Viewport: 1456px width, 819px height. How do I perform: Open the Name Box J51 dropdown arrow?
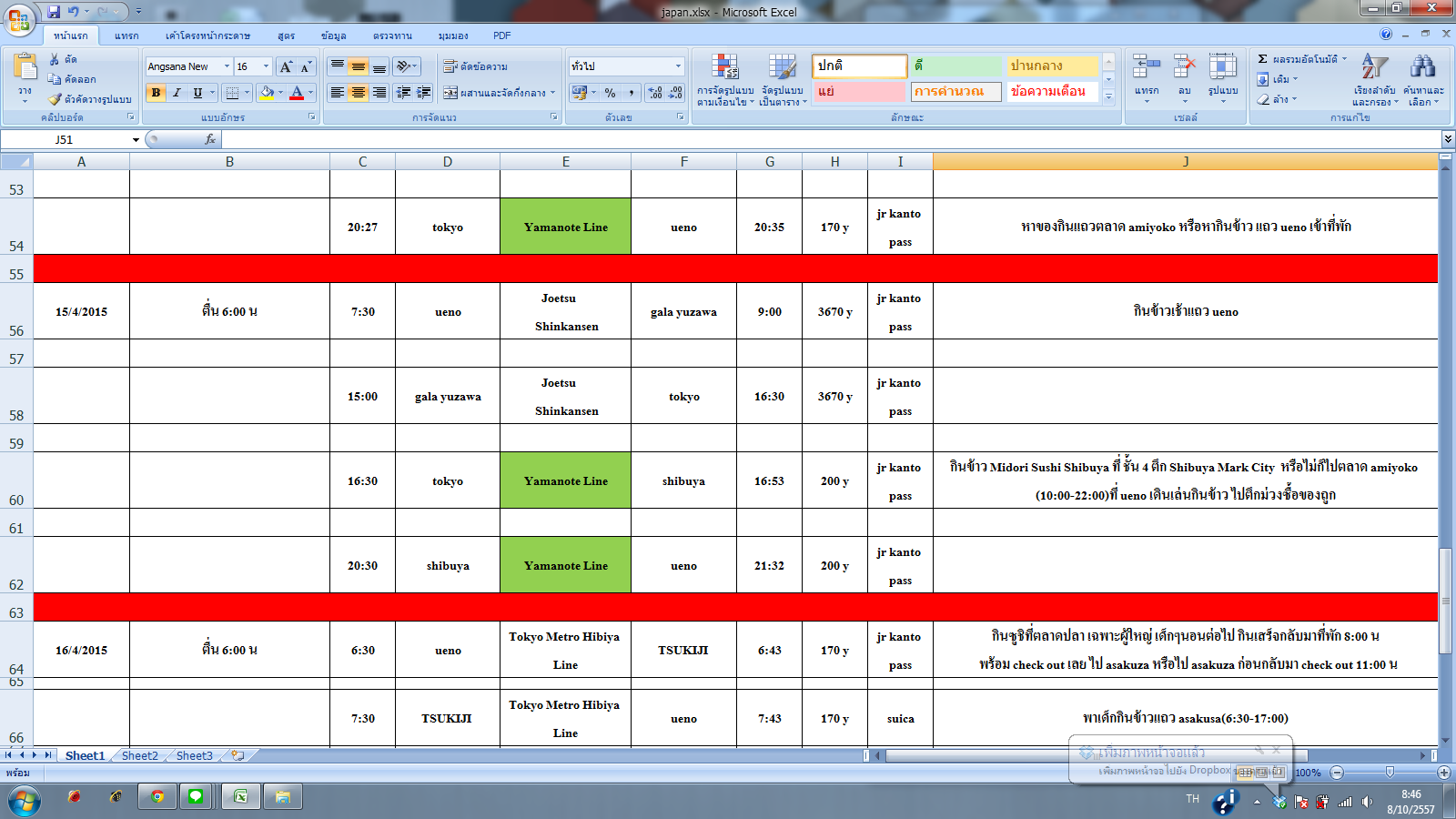136,139
